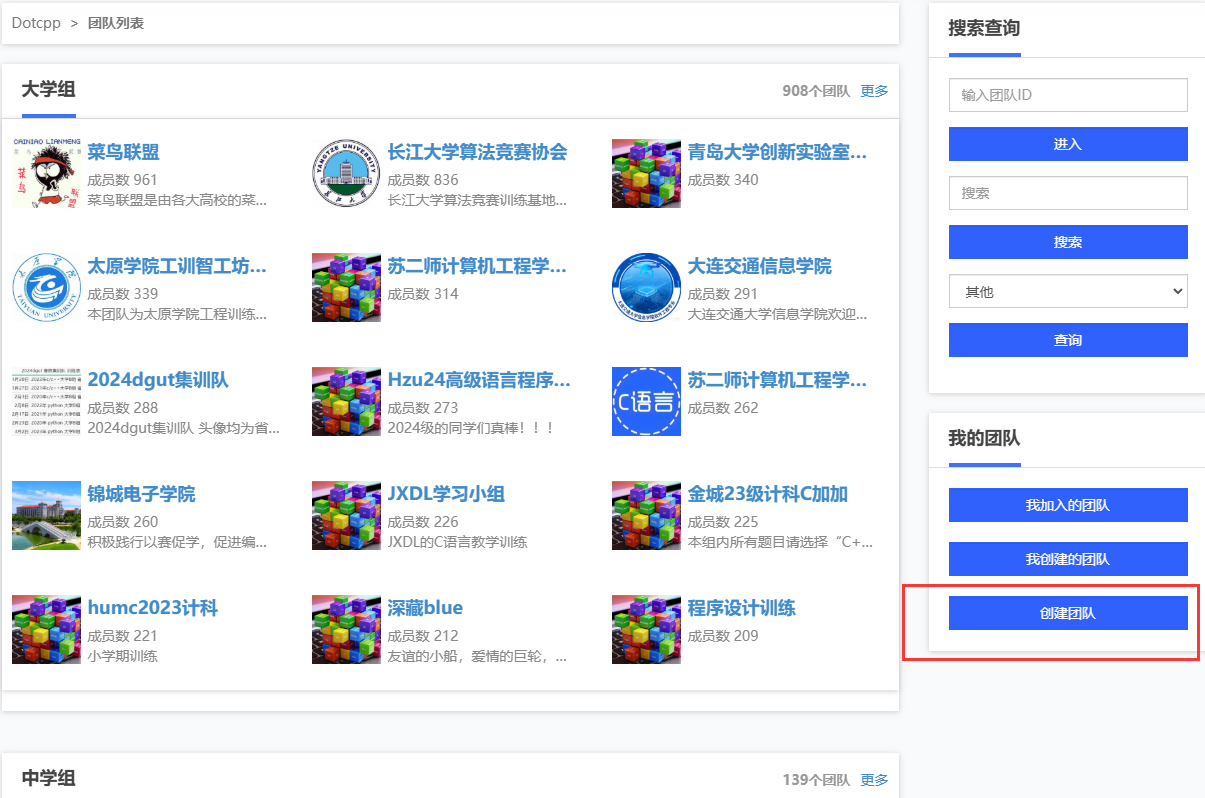
Task: Click the C语言 blue icon
Action: click(x=646, y=401)
